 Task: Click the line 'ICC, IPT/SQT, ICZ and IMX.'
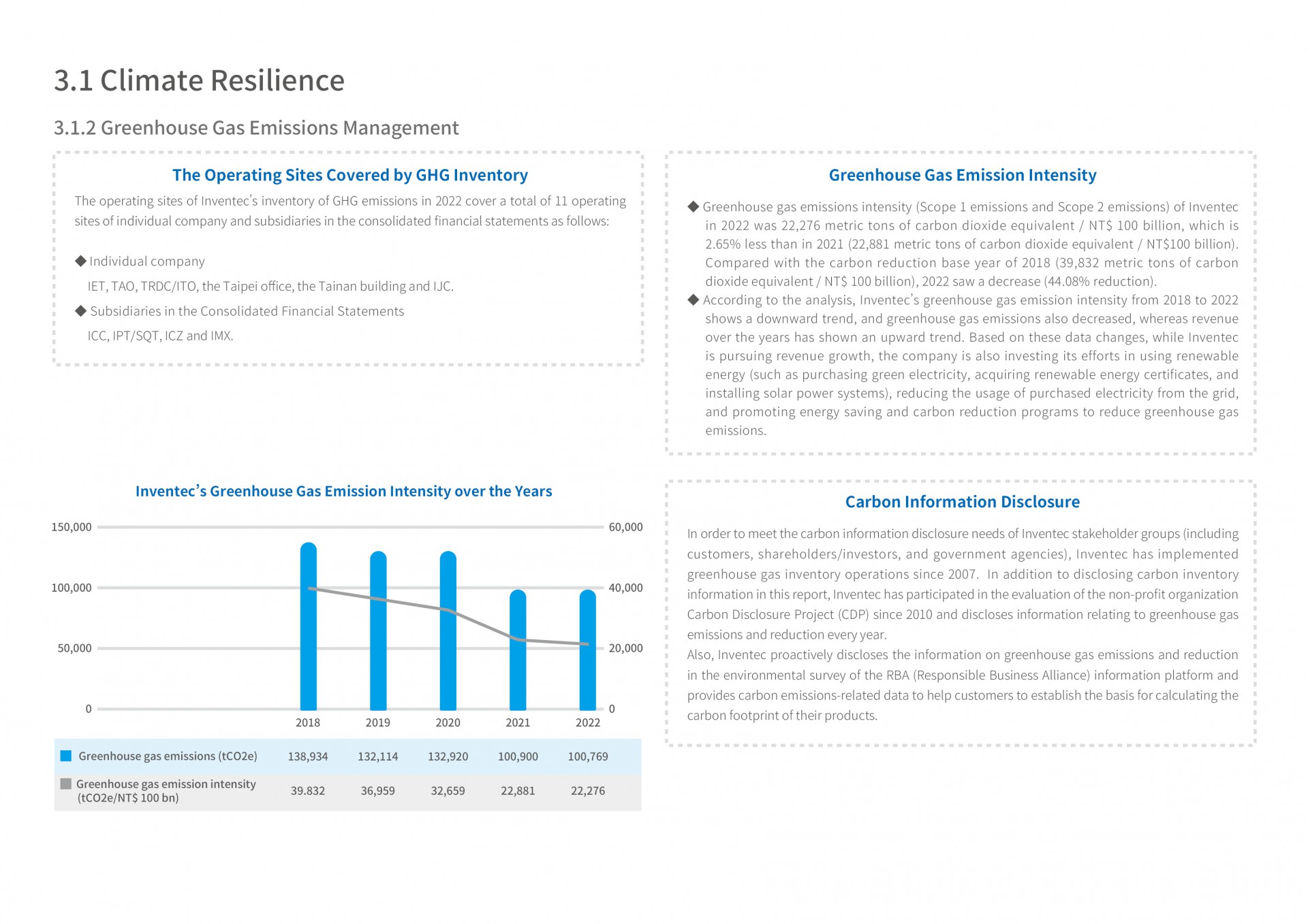coord(160,336)
